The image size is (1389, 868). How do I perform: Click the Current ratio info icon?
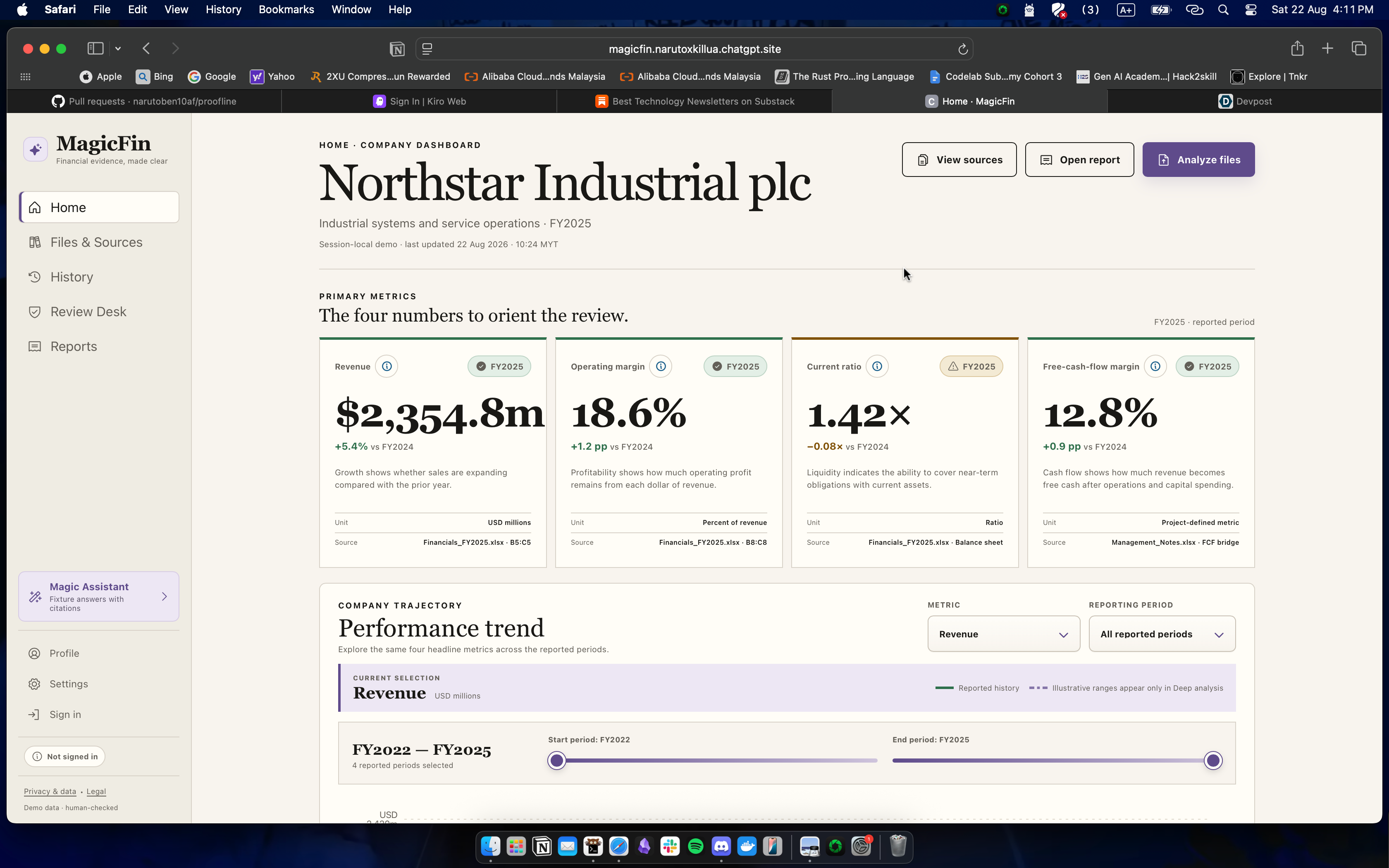(x=877, y=366)
